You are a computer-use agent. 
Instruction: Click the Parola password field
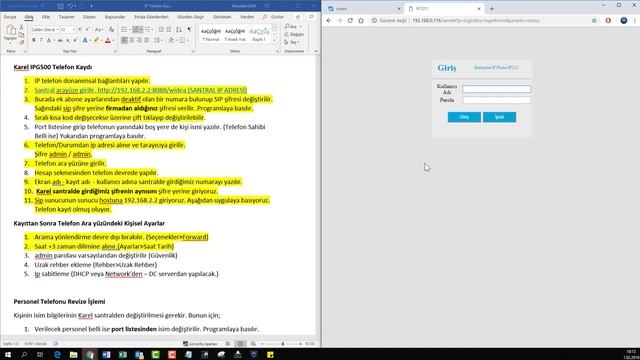496,100
